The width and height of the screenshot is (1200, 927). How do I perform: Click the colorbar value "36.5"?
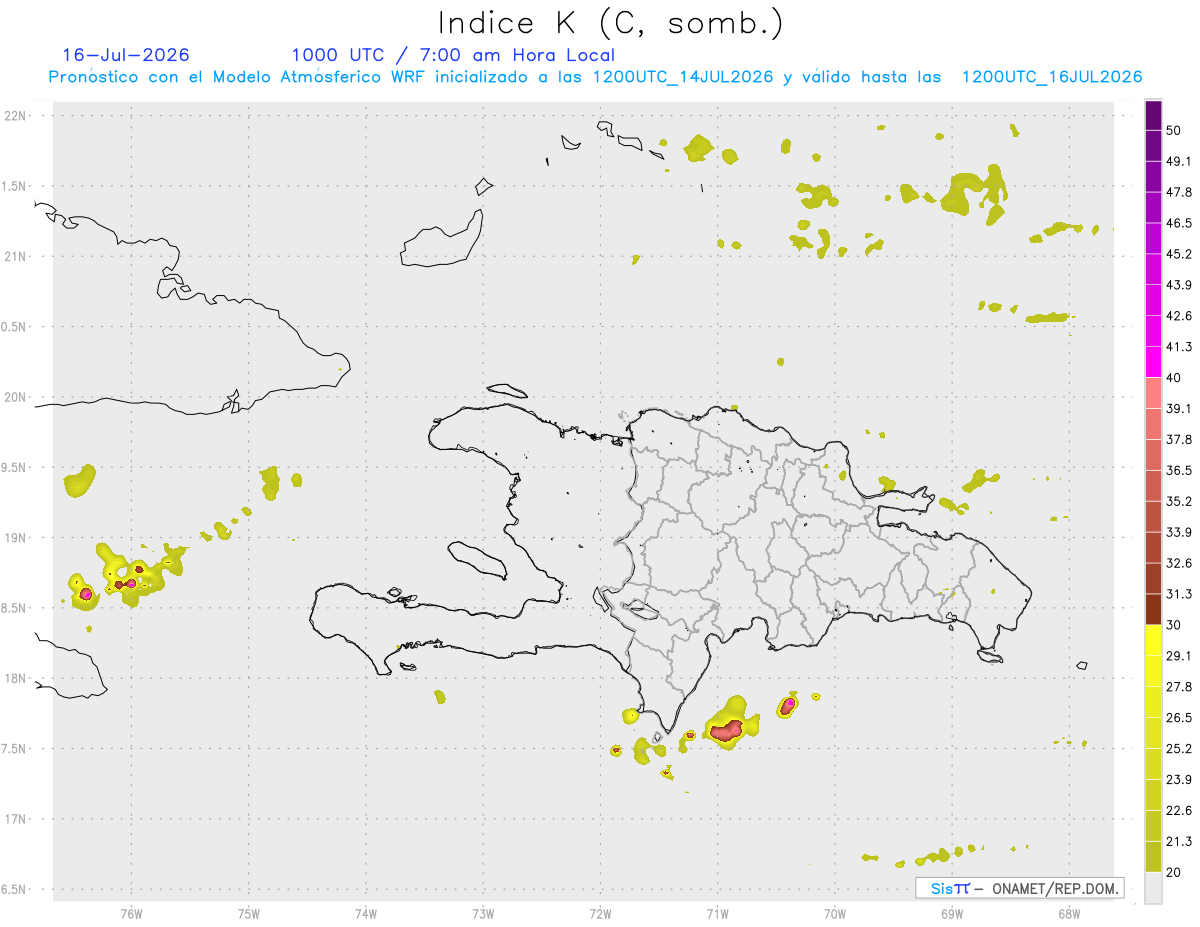(x=1179, y=470)
